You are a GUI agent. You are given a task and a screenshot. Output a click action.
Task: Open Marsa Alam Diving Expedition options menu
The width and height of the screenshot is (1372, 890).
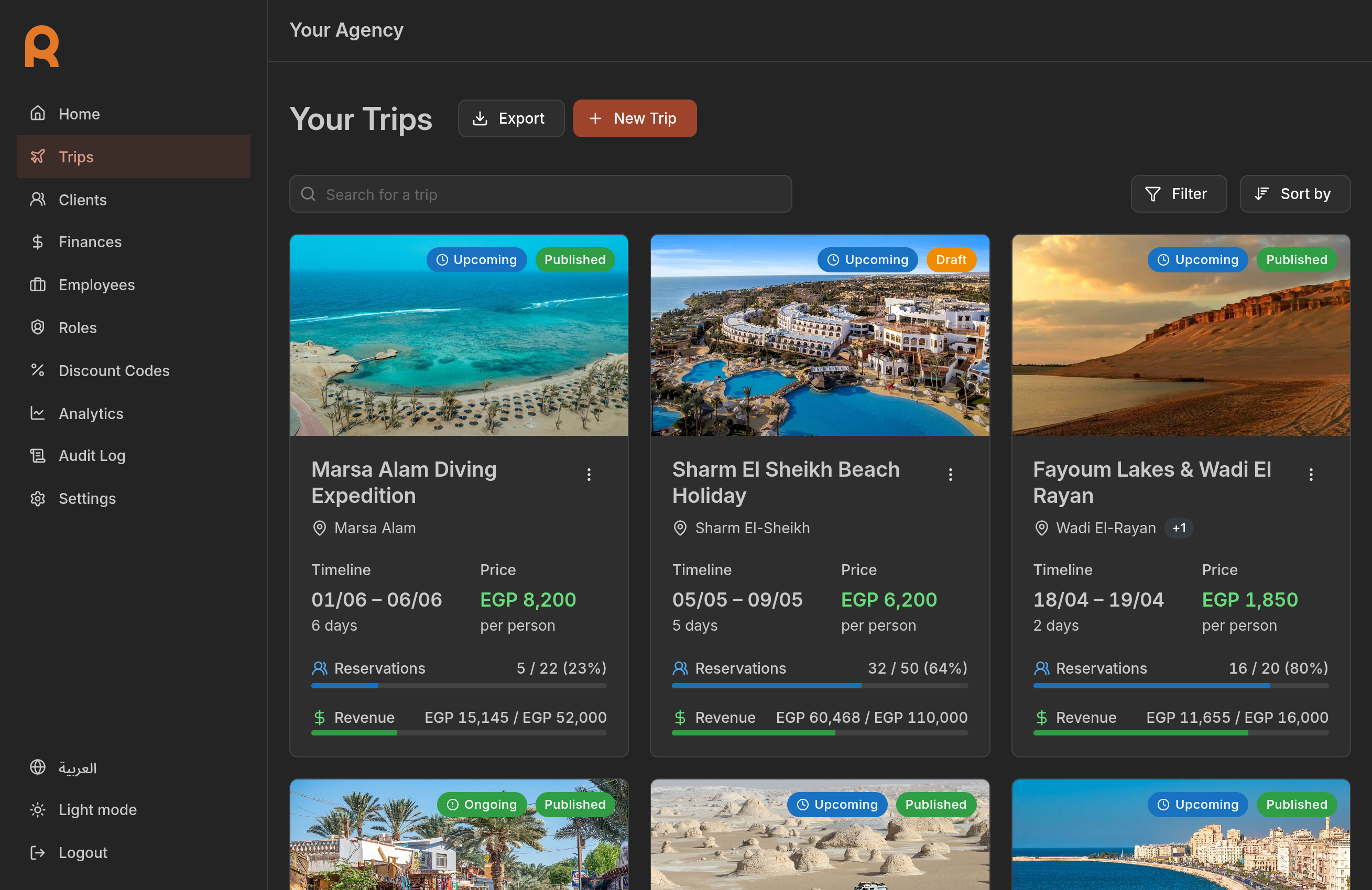589,474
